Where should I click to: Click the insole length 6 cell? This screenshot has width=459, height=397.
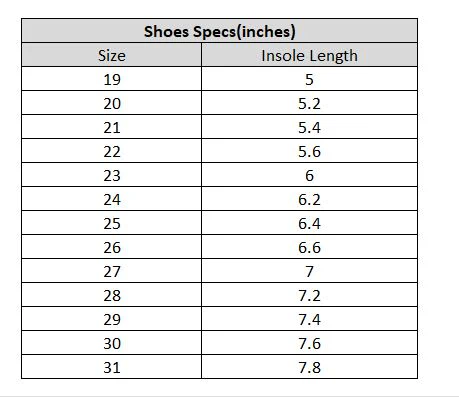309,175
